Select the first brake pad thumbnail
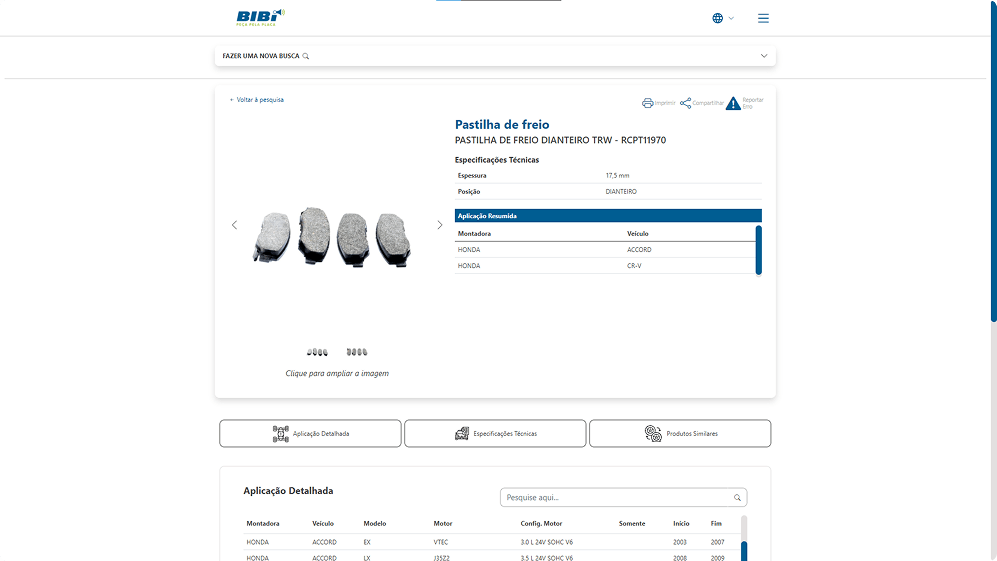Image resolution: width=997 pixels, height=561 pixels. pyautogui.click(x=317, y=352)
